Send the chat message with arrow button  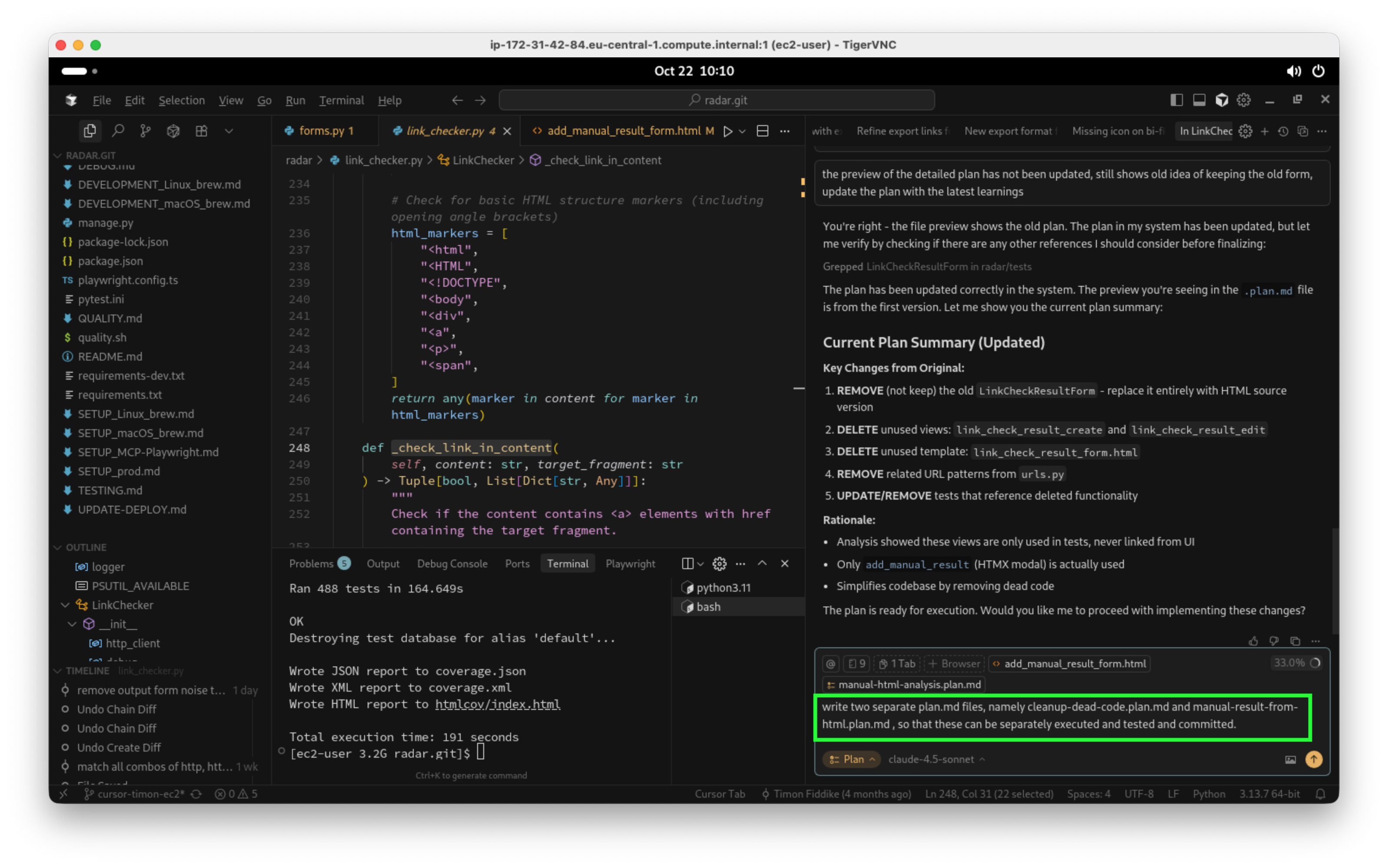[x=1313, y=759]
